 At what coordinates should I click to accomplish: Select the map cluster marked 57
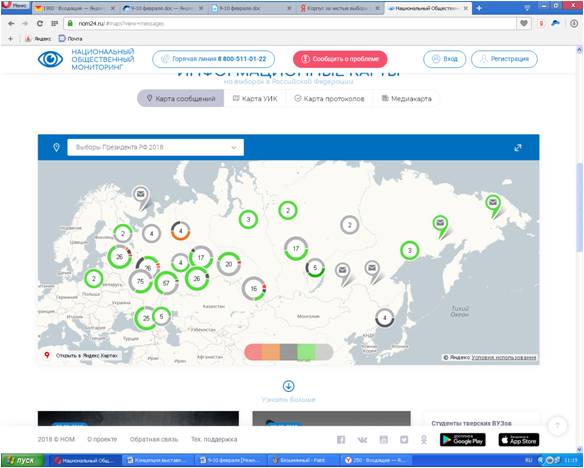click(166, 283)
